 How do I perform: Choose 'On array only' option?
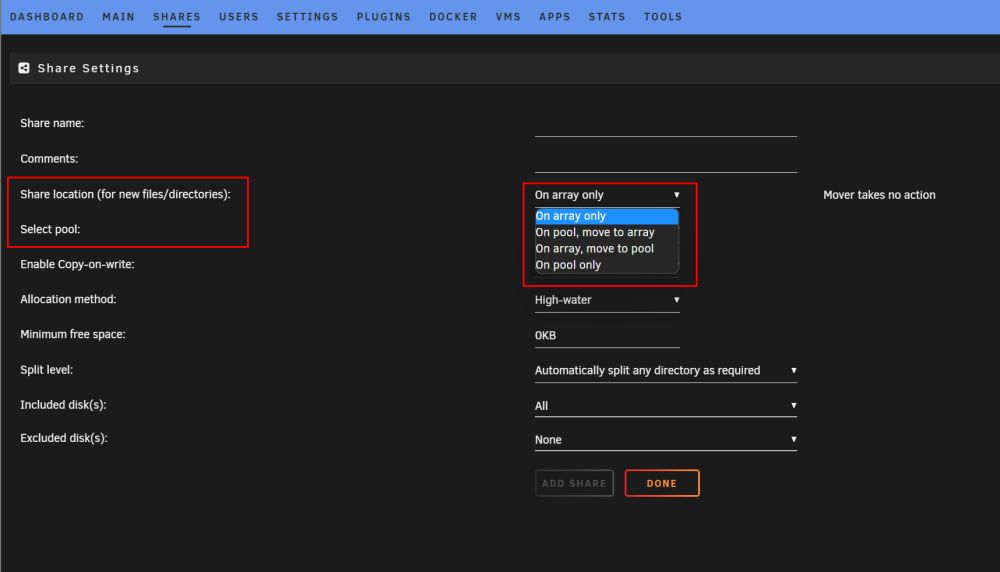click(x=607, y=216)
